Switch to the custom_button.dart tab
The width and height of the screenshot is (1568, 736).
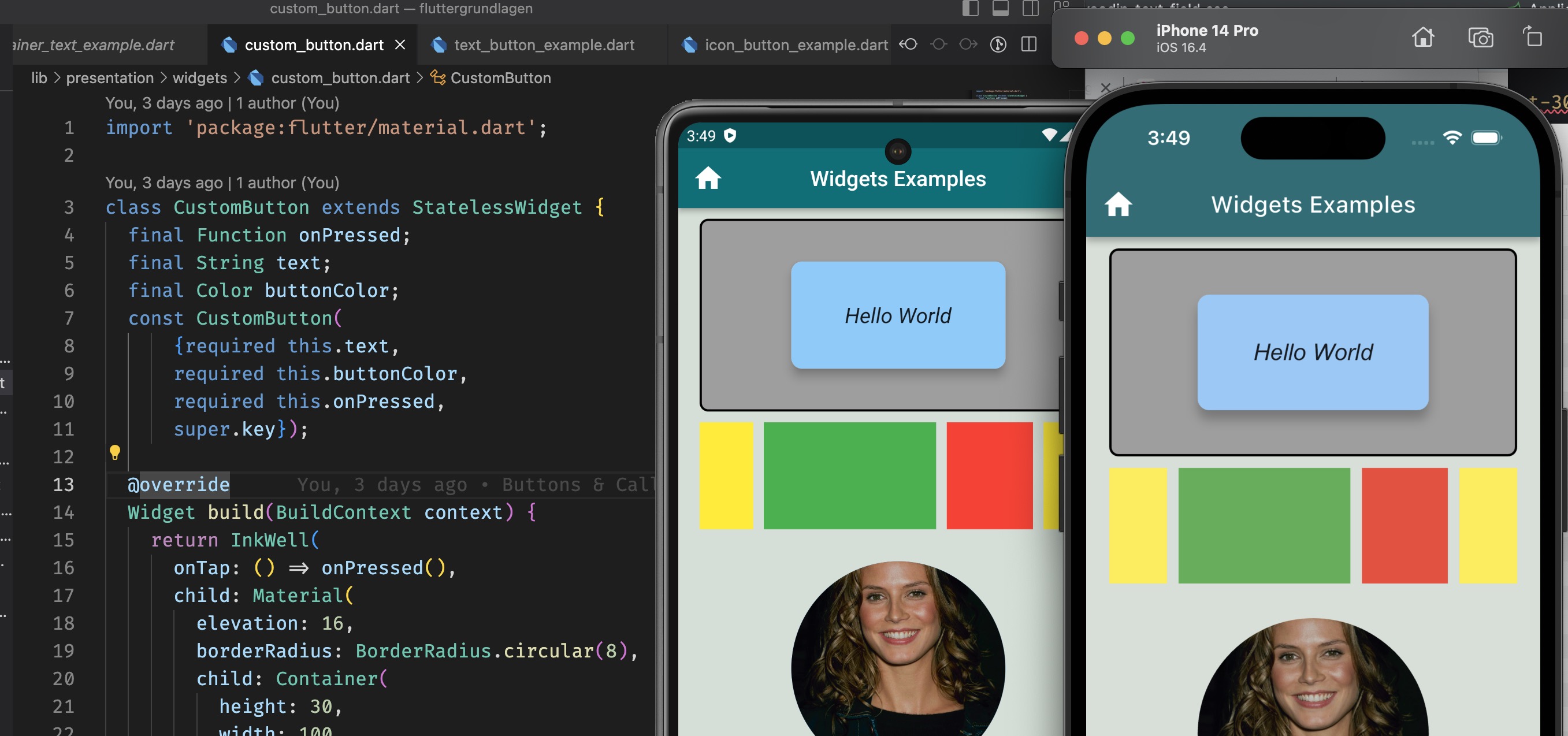coord(312,44)
